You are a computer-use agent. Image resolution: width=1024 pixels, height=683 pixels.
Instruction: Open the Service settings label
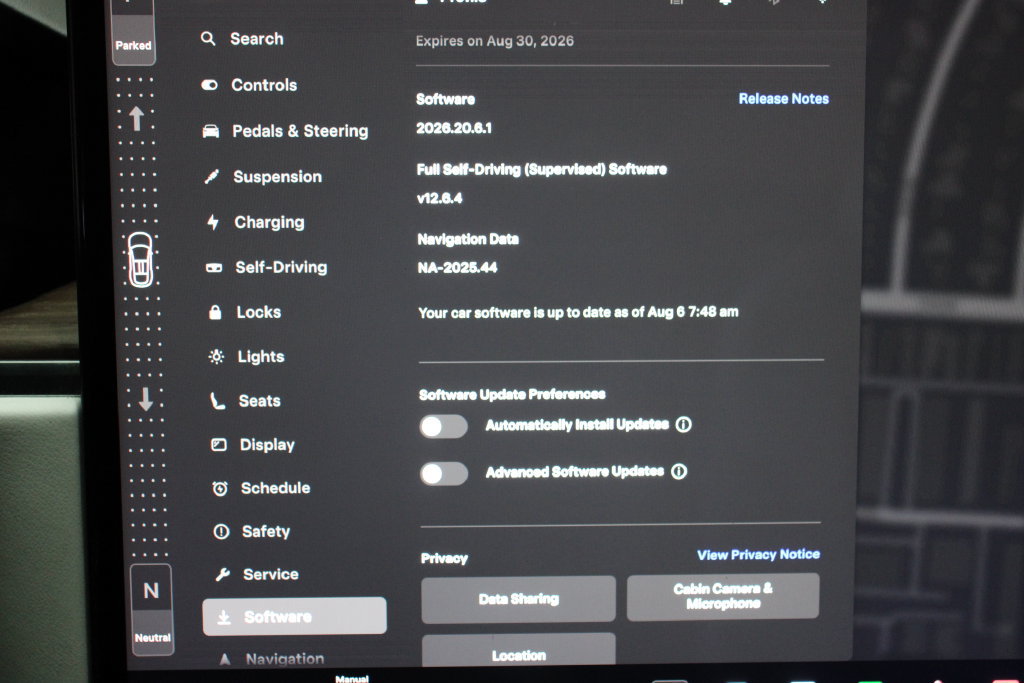point(270,575)
